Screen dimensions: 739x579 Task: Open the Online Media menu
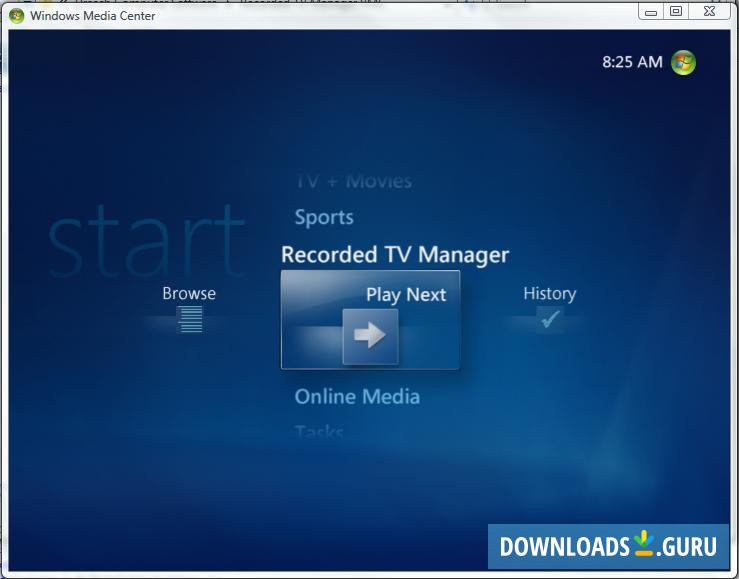coord(357,397)
